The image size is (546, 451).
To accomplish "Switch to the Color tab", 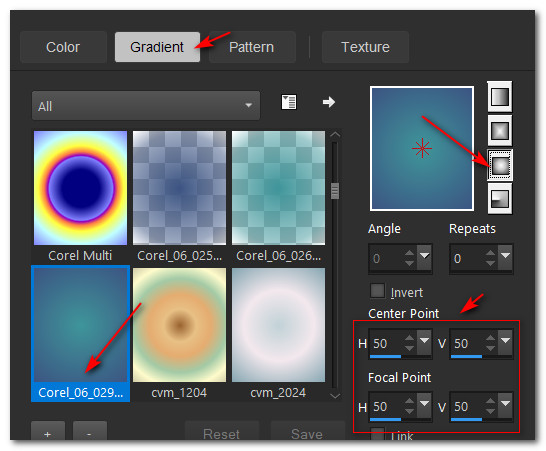I will (63, 47).
